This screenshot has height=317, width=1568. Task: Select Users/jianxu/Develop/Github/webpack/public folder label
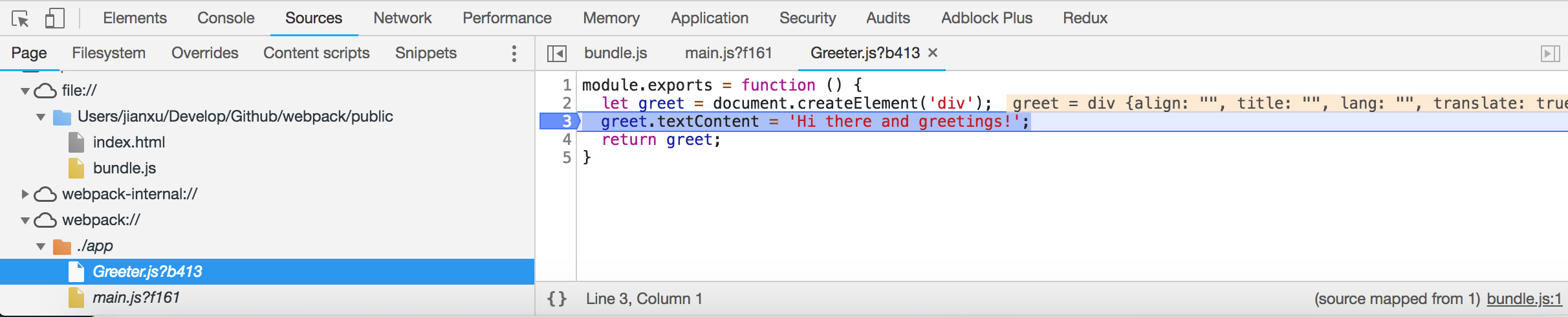[x=235, y=116]
